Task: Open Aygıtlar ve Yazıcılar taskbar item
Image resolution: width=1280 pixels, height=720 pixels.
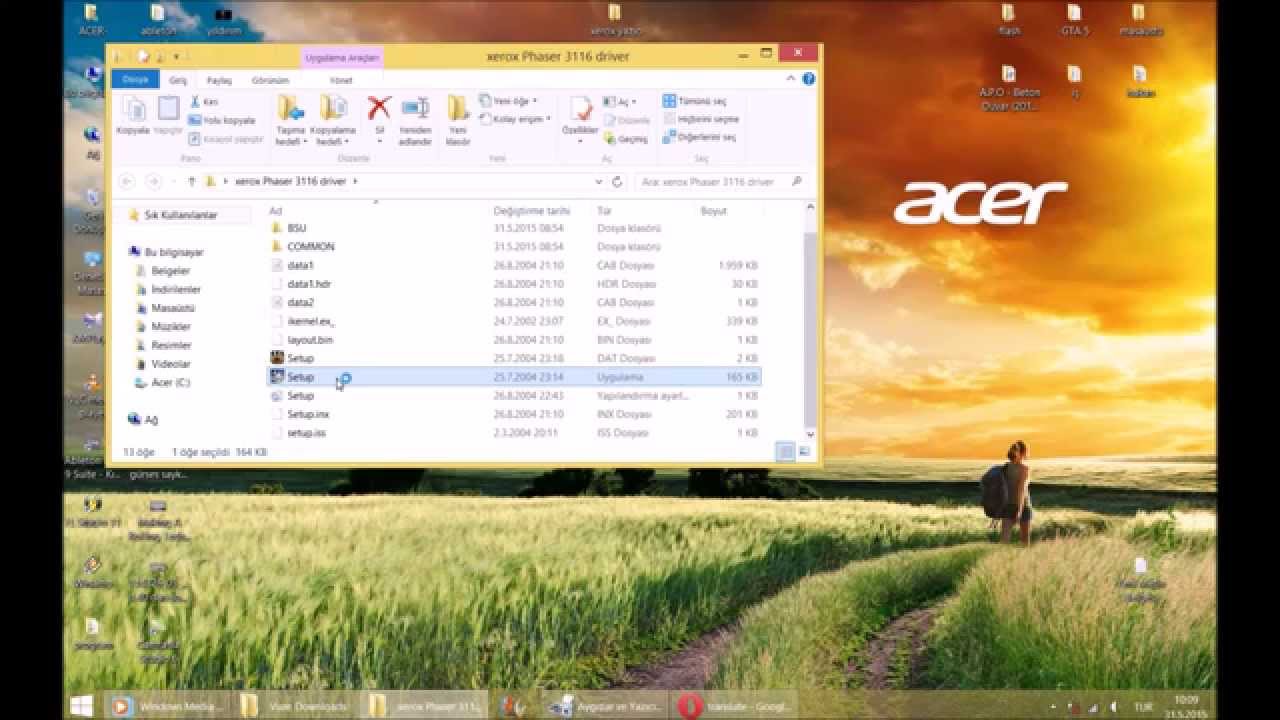Action: pos(608,706)
